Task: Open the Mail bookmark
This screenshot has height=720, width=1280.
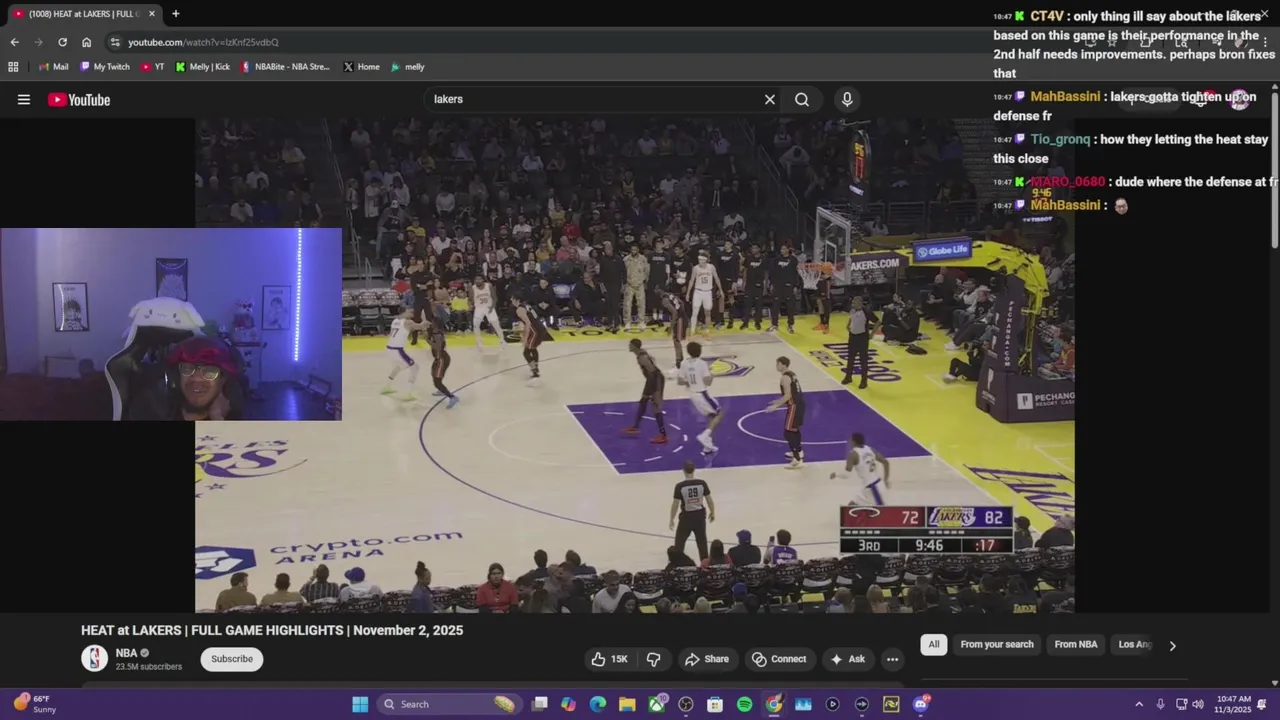Action: [x=53, y=67]
